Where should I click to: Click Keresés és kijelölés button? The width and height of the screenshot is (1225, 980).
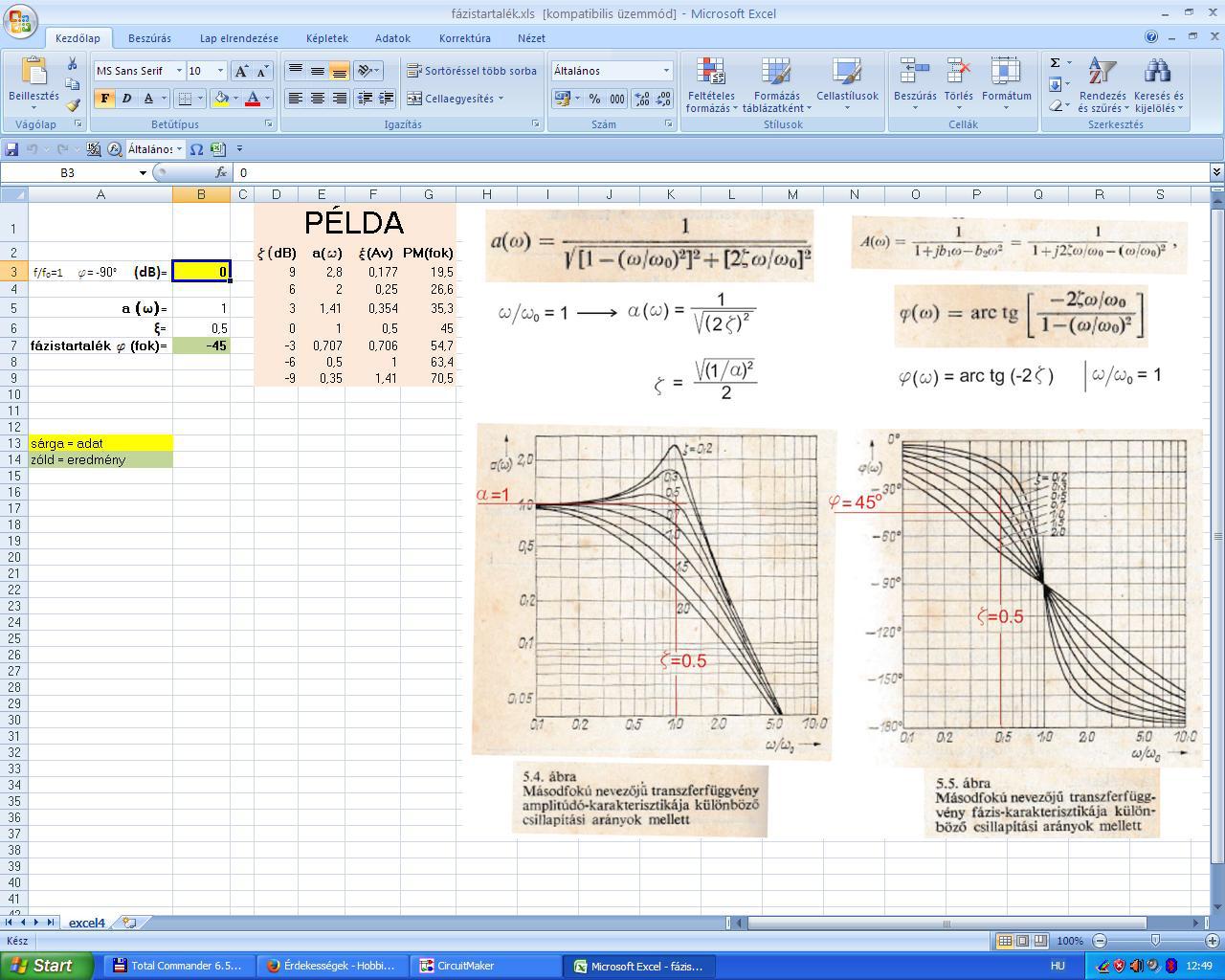click(1158, 84)
